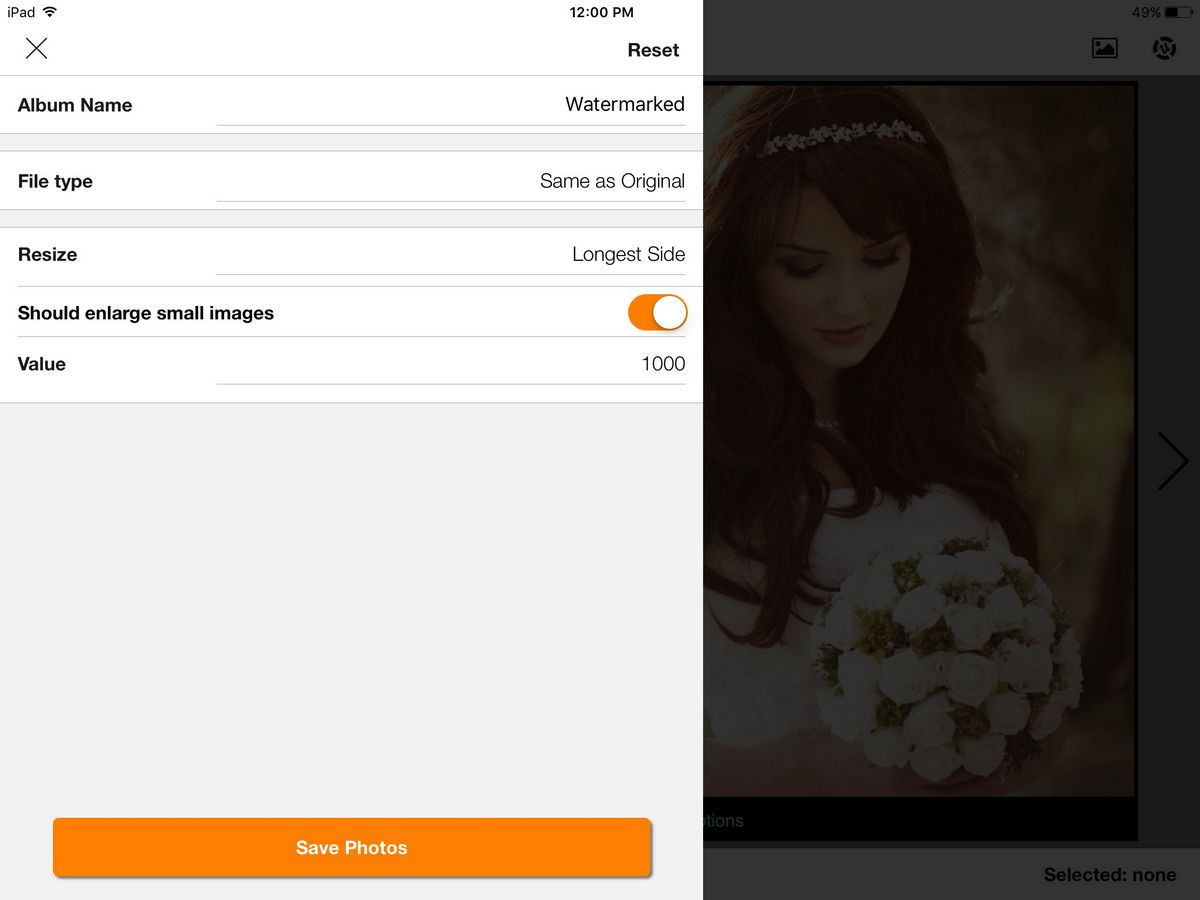
Task: Tap the partially hidden options link
Action: pos(723,821)
